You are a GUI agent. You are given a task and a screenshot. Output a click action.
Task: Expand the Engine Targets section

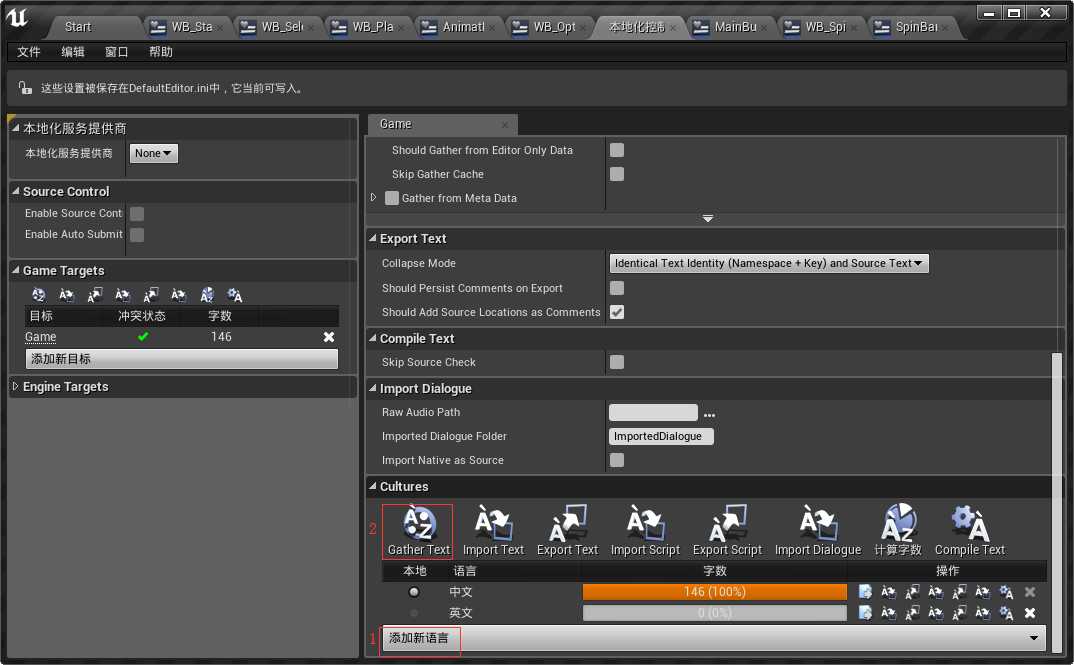click(15, 386)
